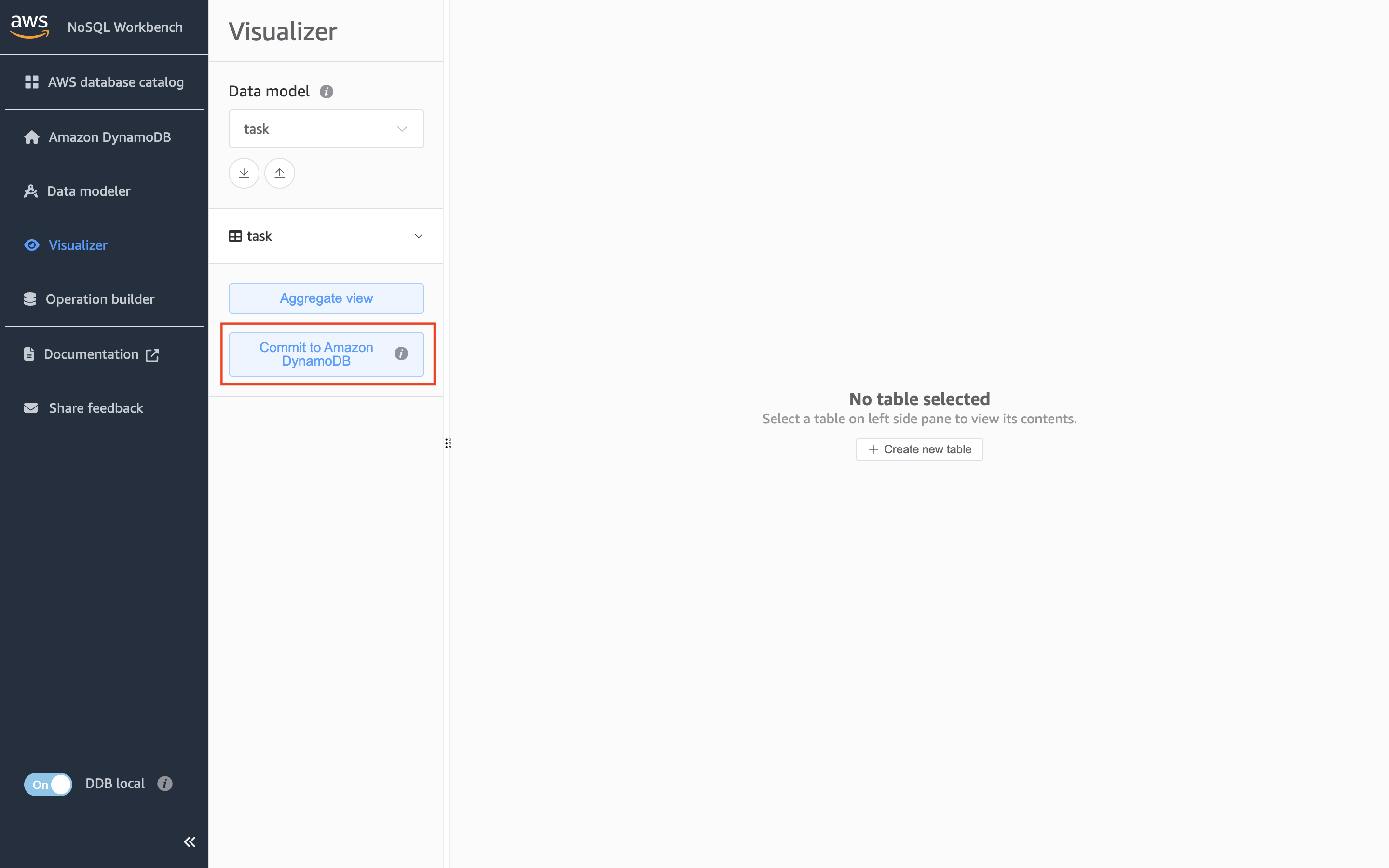Click the pane resize handle dots

[x=448, y=443]
